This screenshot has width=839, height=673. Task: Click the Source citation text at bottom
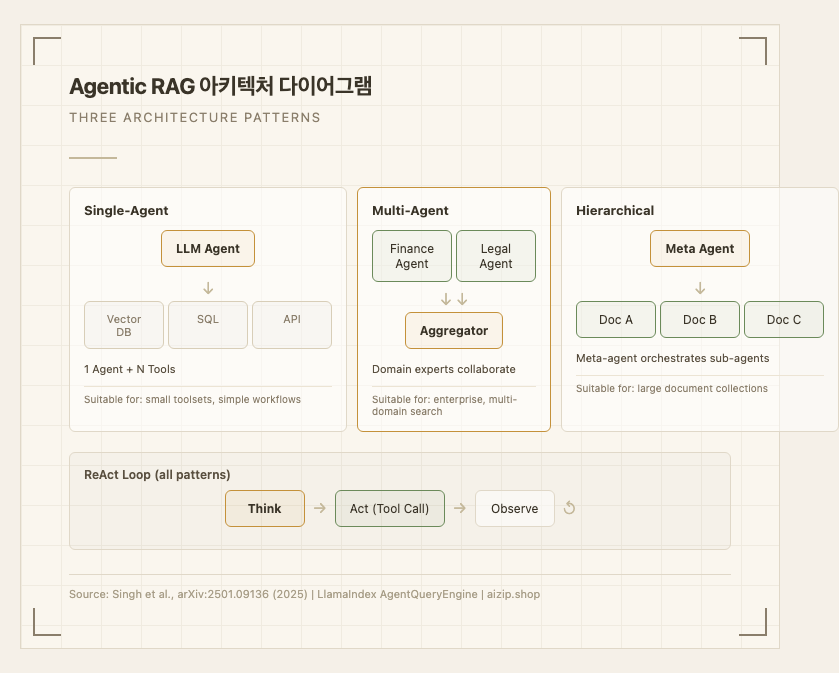304,594
